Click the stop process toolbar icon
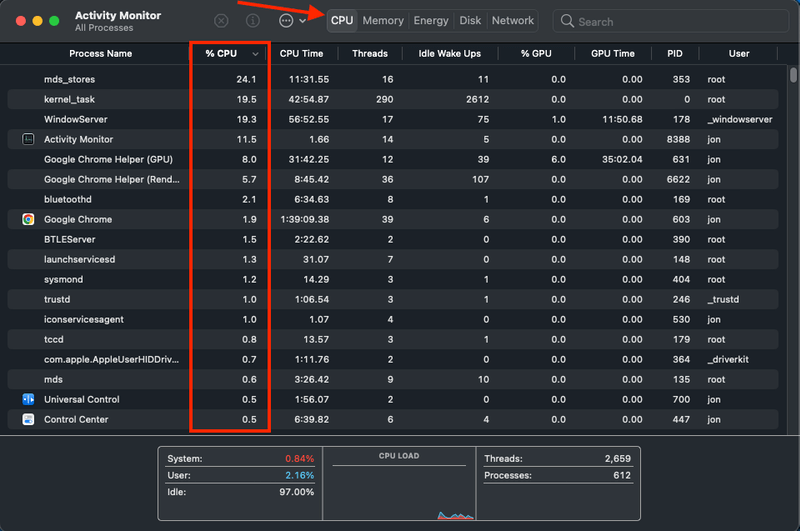Viewport: 800px width, 531px height. [x=222, y=21]
